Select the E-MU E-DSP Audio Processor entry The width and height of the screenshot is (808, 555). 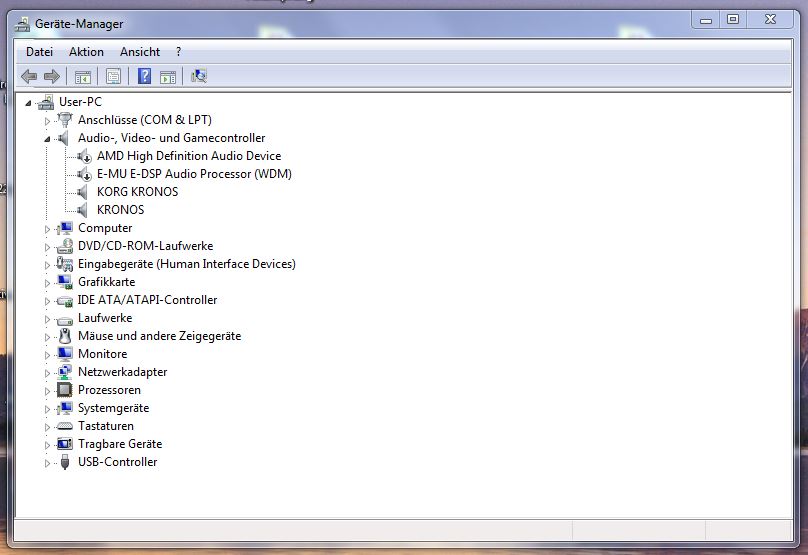click(194, 174)
